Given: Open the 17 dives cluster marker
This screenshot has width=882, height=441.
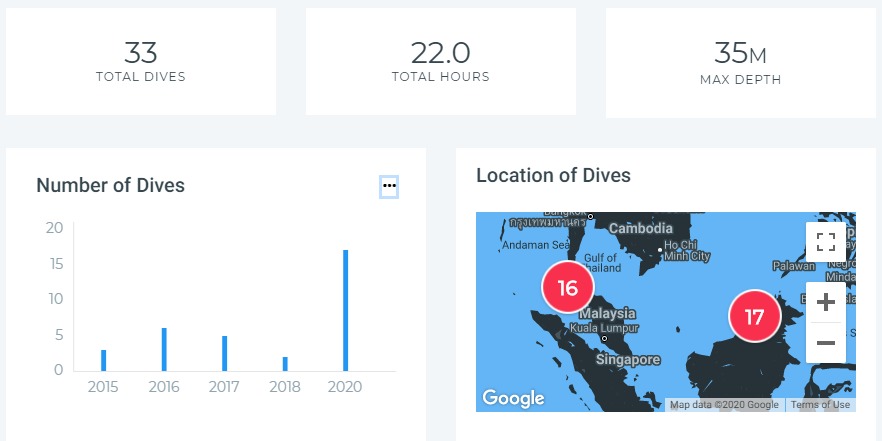Looking at the screenshot, I should coord(754,317).
